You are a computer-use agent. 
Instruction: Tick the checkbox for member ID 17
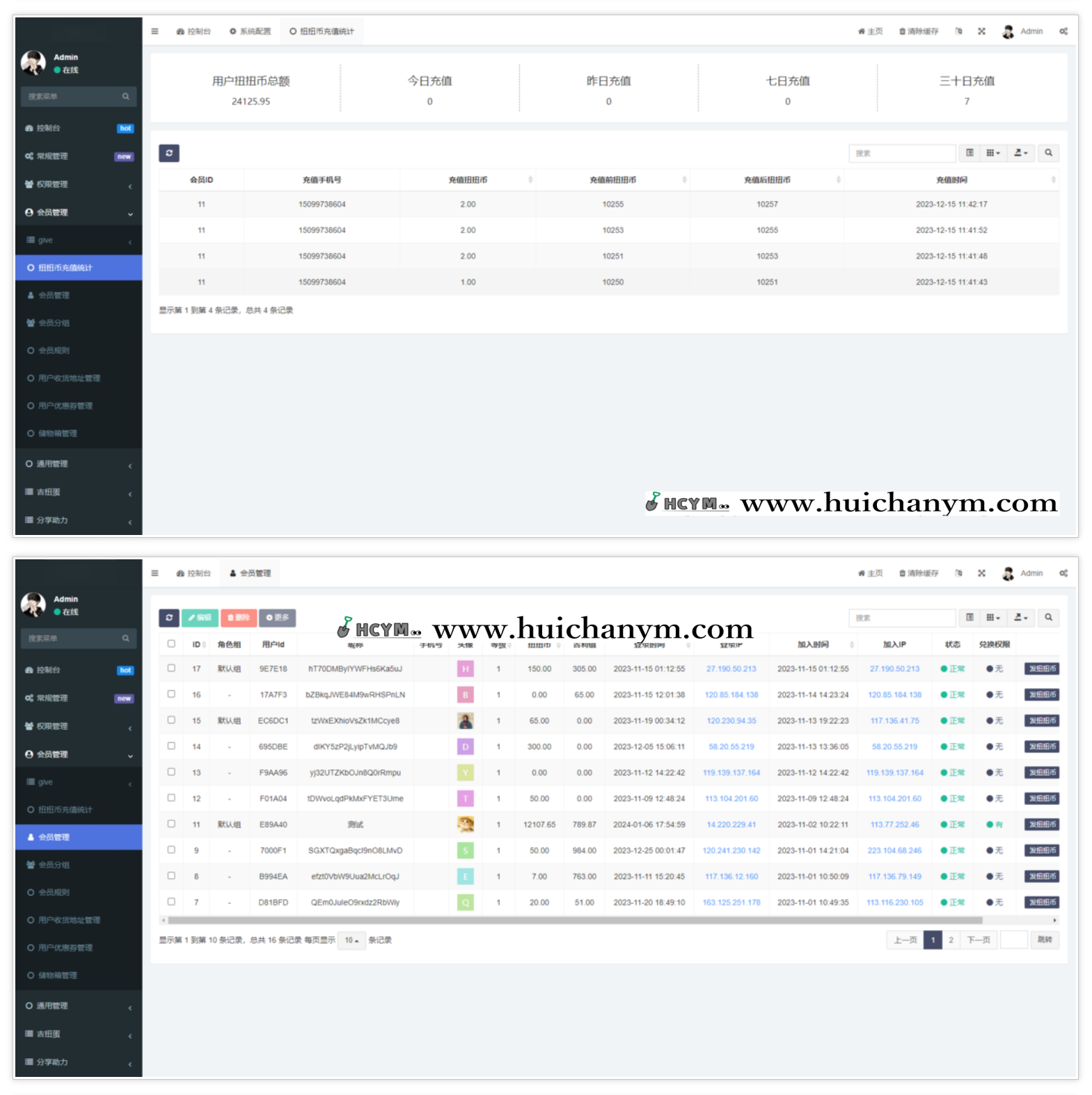(x=171, y=669)
